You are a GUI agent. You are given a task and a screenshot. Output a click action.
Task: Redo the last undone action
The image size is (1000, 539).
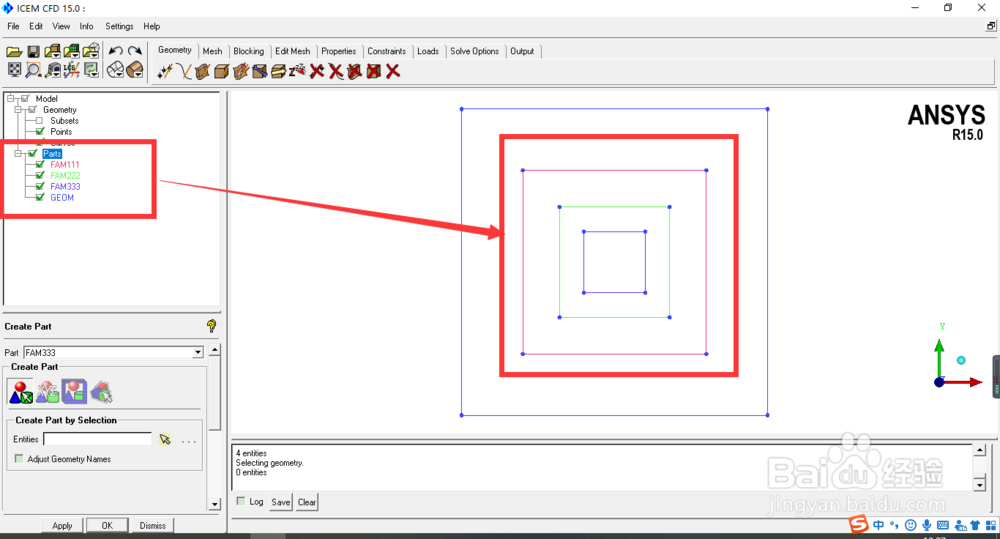tap(135, 51)
